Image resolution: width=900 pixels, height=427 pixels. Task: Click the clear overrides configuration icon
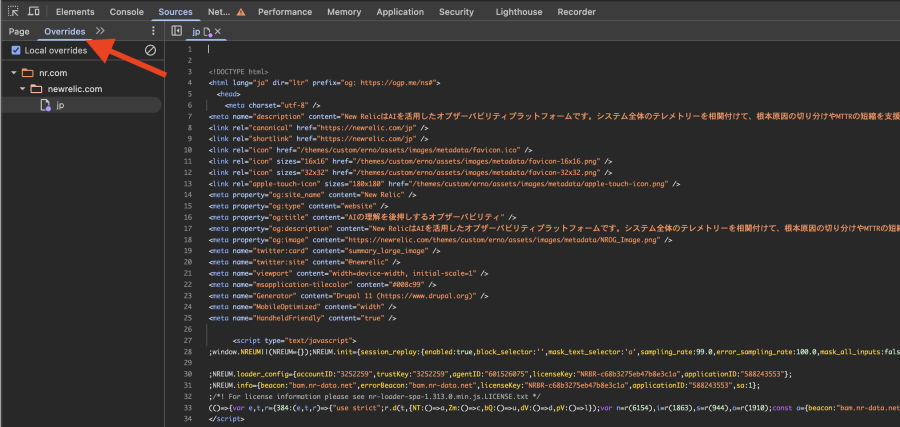(x=150, y=51)
